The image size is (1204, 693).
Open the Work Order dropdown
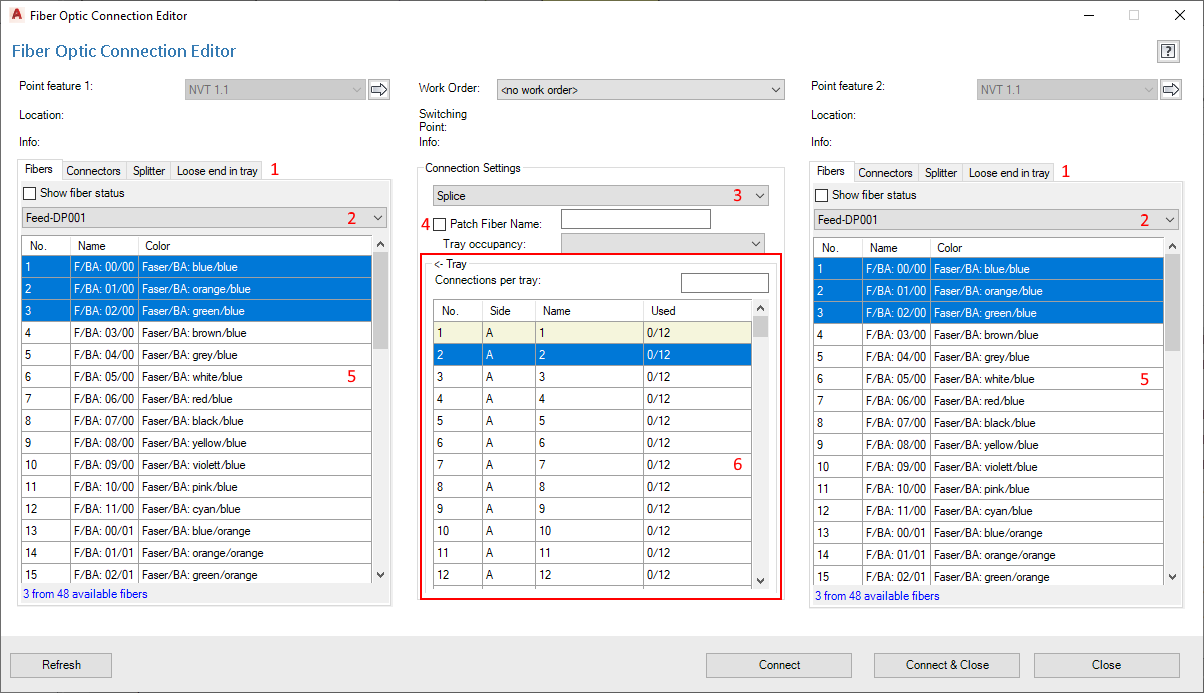640,90
